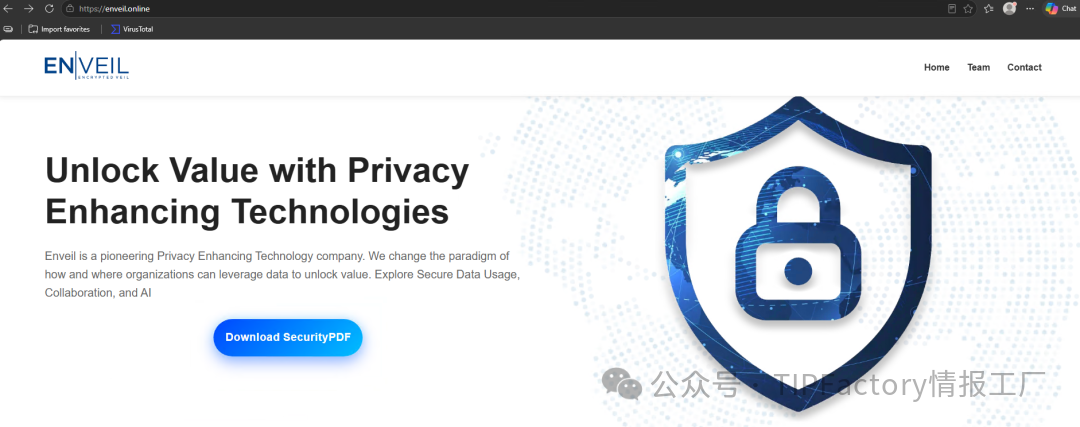
Task: Click the Enveil logo in header
Action: click(x=86, y=67)
